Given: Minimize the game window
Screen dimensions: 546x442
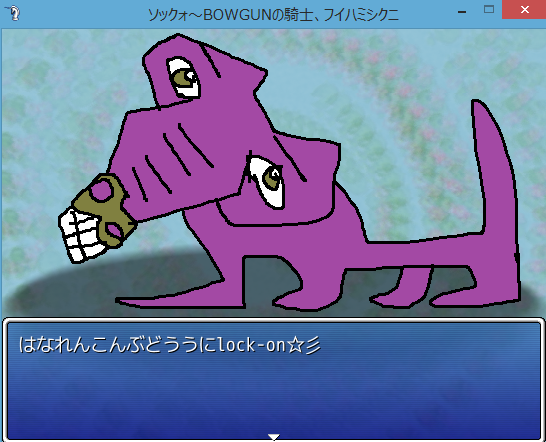Looking at the screenshot, I should [x=462, y=11].
